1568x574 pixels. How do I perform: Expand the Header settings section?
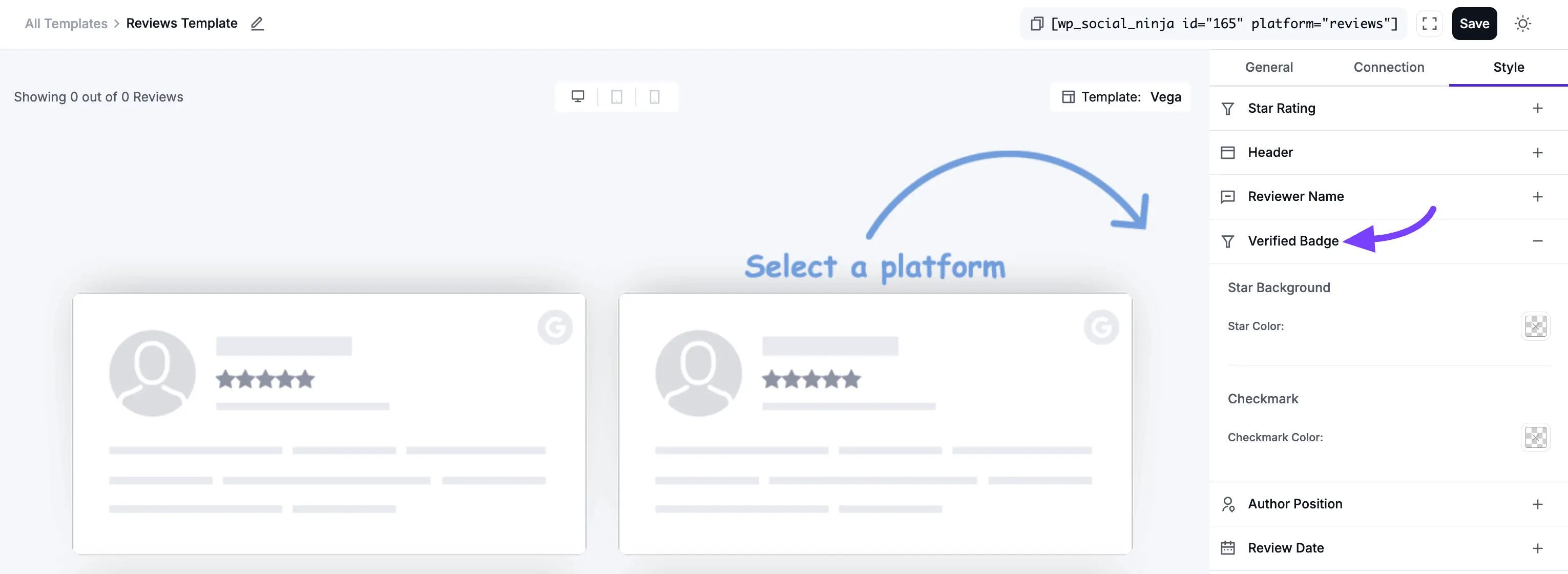tap(1539, 152)
